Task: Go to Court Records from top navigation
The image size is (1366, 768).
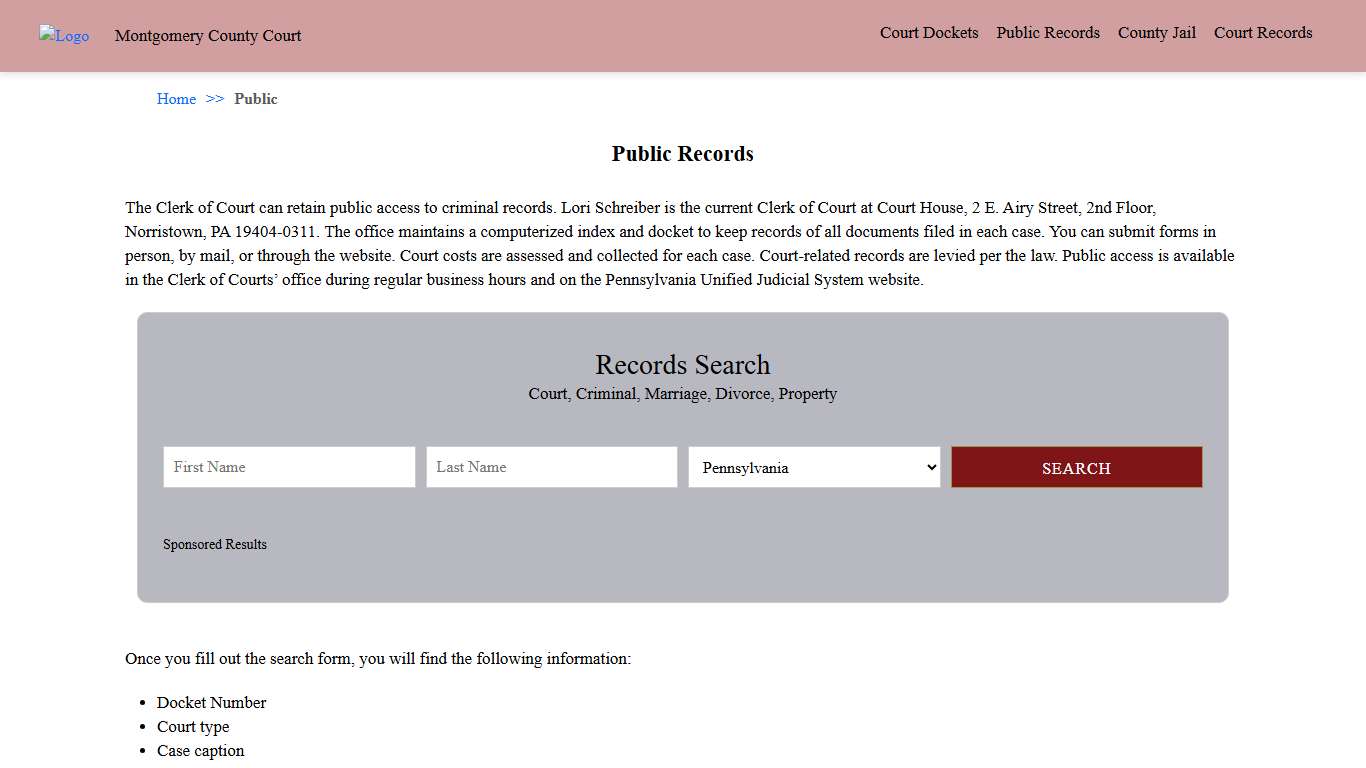Action: (1262, 32)
